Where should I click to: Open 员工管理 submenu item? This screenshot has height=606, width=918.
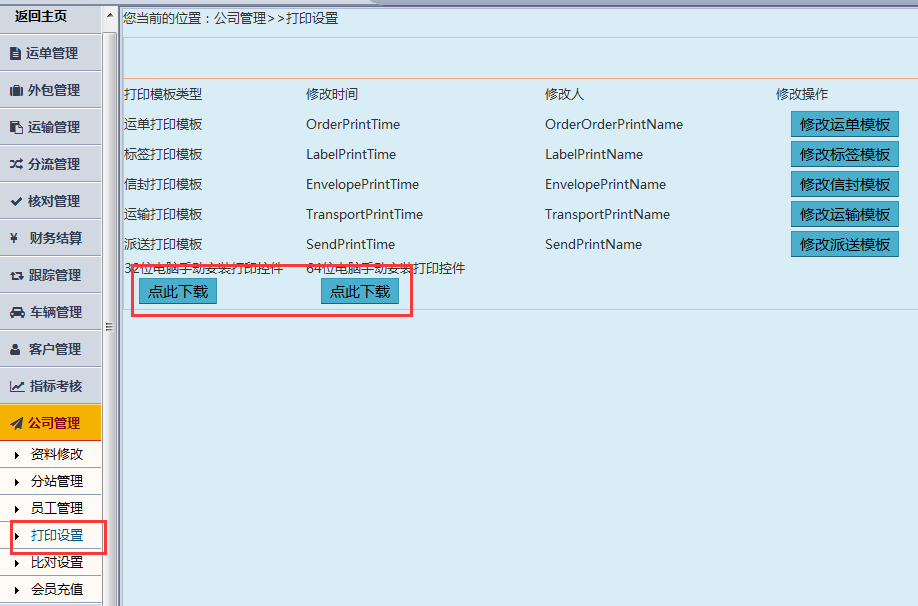click(56, 508)
